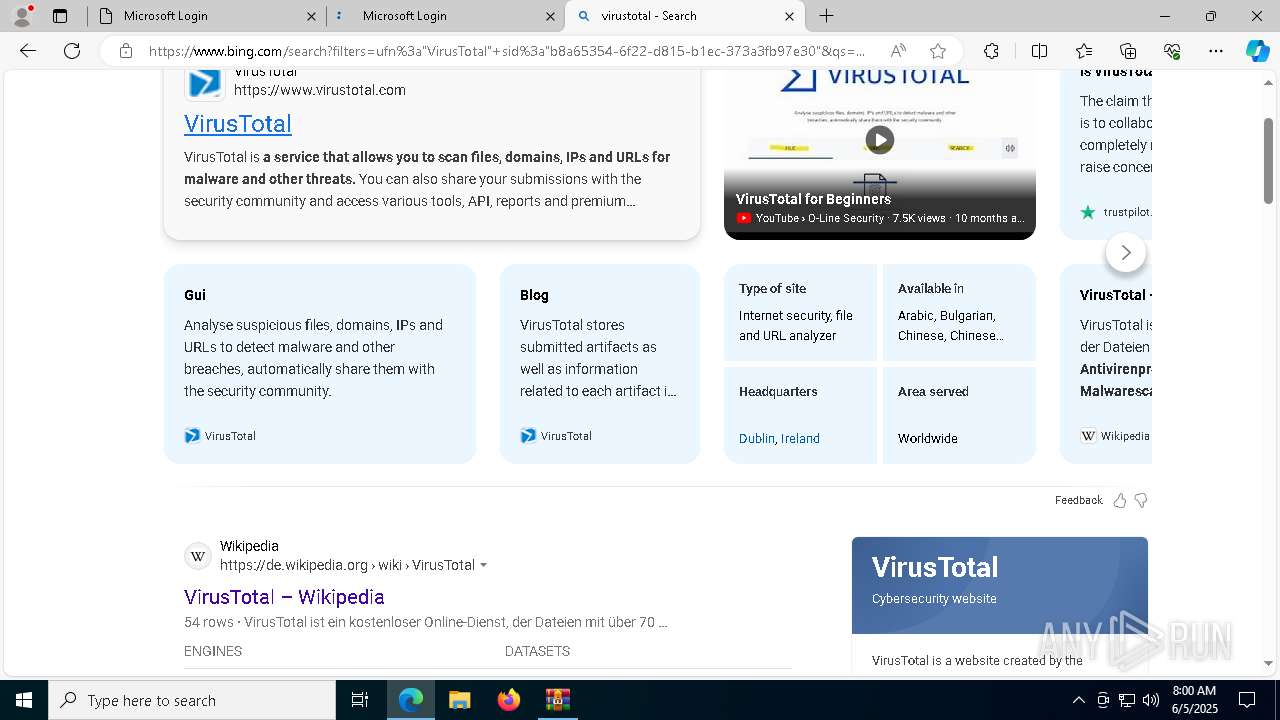The height and width of the screenshot is (720, 1280).
Task: Open the VirusTotal – Wikipedia result link
Action: [x=284, y=597]
